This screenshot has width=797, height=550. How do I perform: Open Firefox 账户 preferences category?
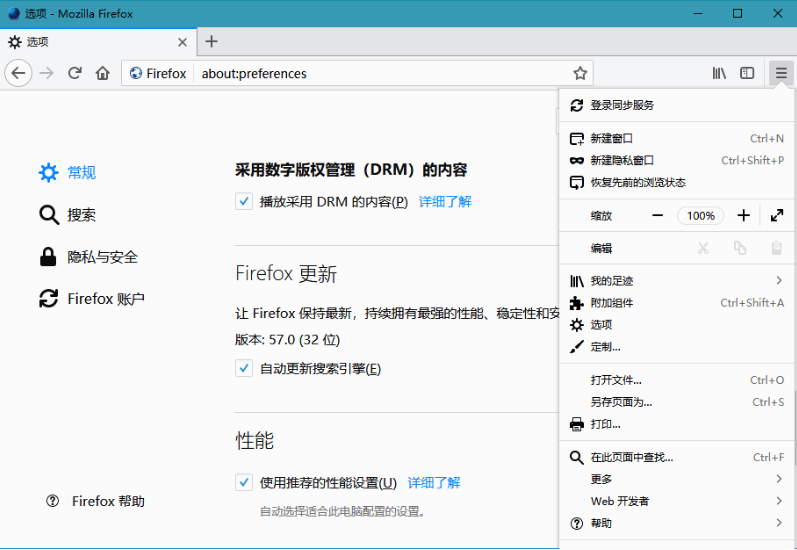(x=91, y=298)
